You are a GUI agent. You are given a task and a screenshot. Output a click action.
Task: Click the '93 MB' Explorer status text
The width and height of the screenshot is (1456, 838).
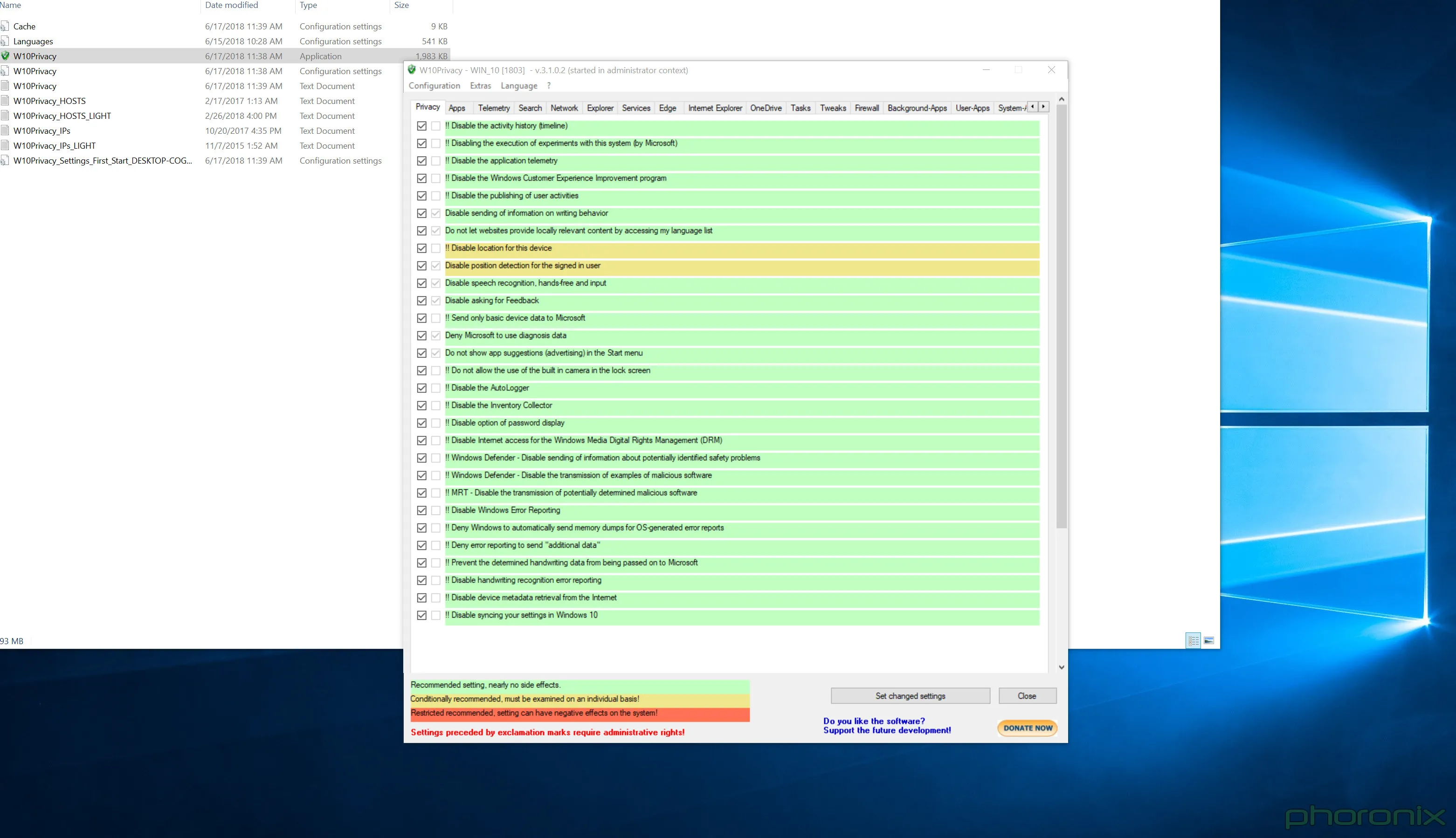12,640
